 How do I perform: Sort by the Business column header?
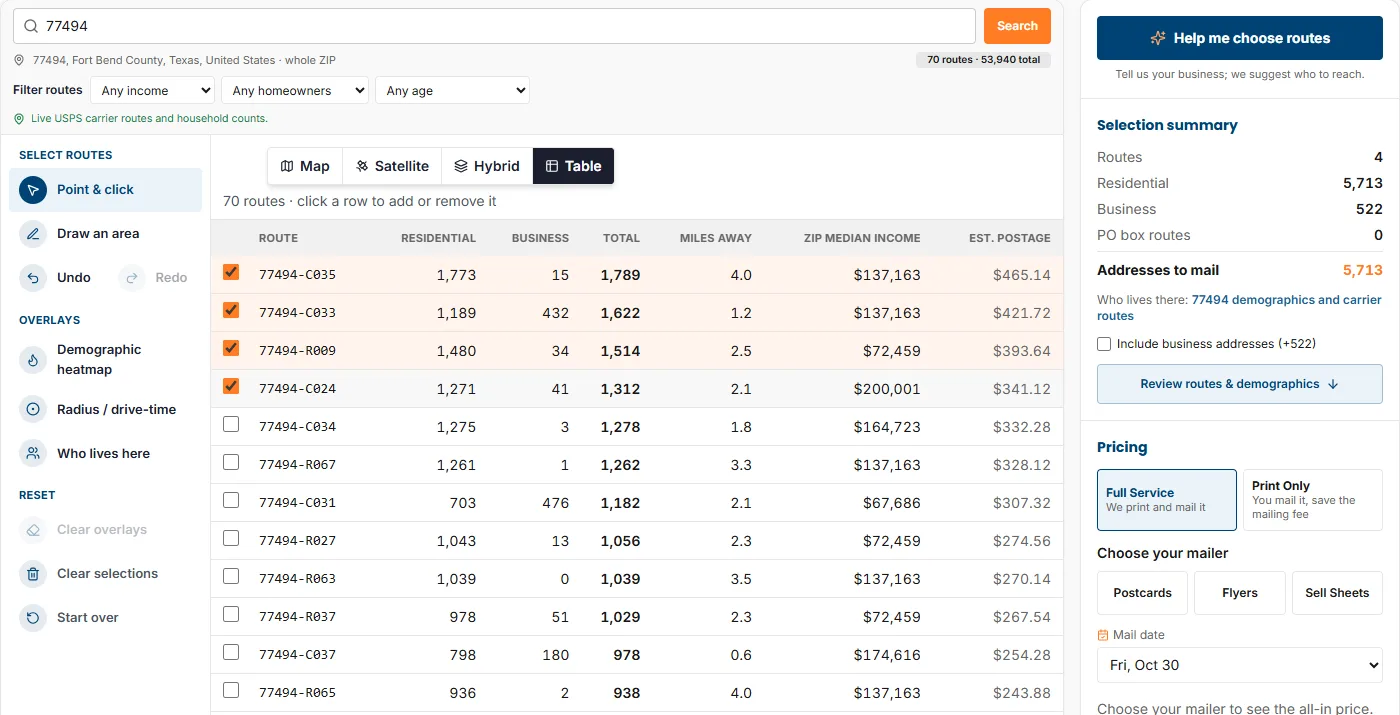click(540, 238)
